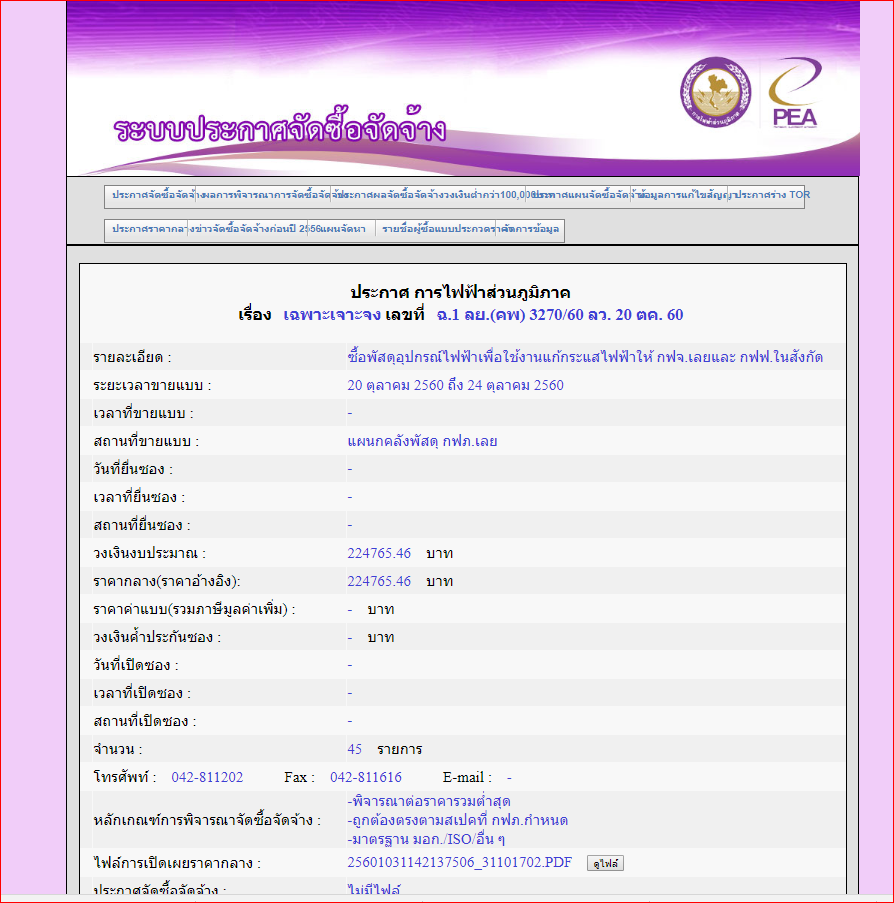Viewport: 894px width, 903px height.
Task: Open the แผนจัดหา menu item
Action: tap(342, 229)
